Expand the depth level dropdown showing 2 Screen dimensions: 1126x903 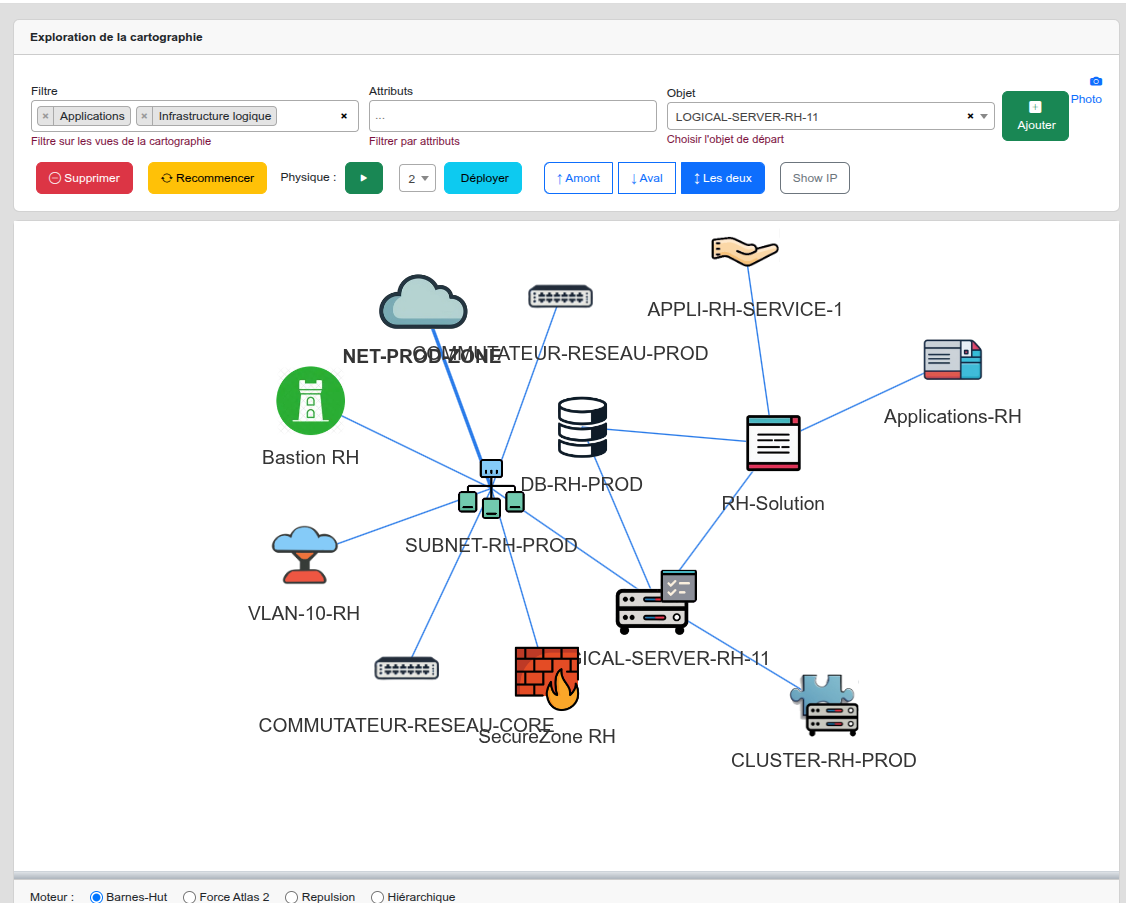(417, 178)
